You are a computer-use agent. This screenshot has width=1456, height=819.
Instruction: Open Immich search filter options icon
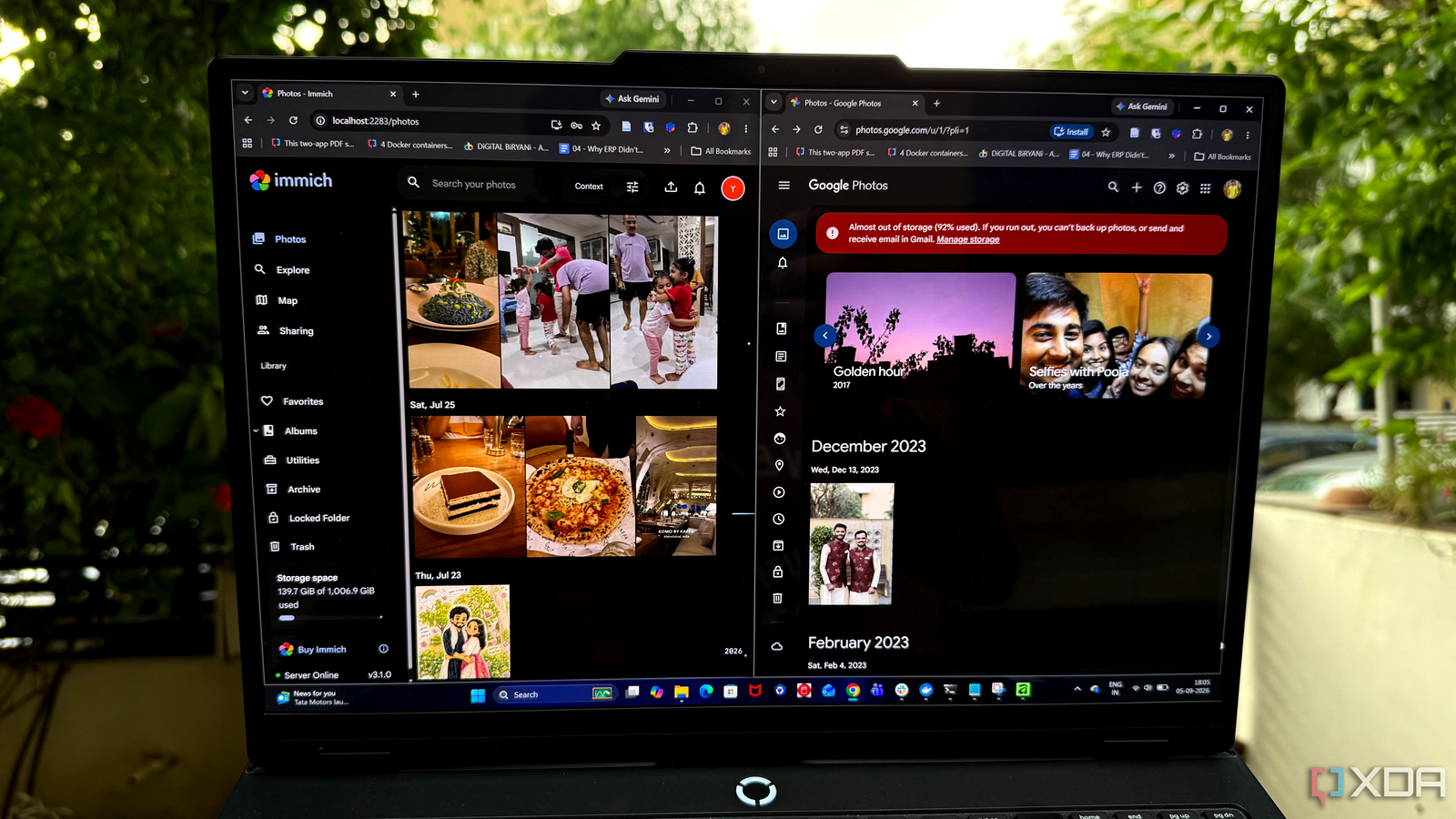pos(632,187)
